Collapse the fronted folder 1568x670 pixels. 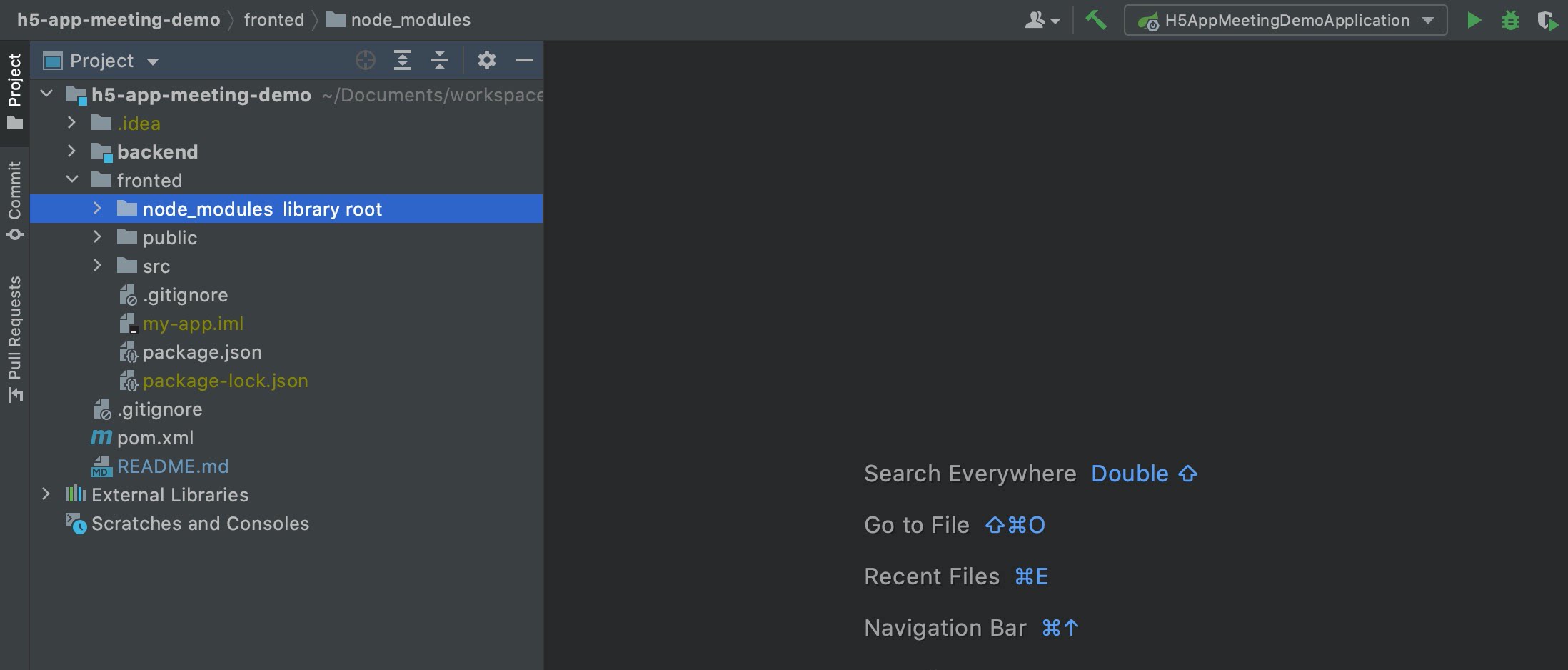pos(71,180)
